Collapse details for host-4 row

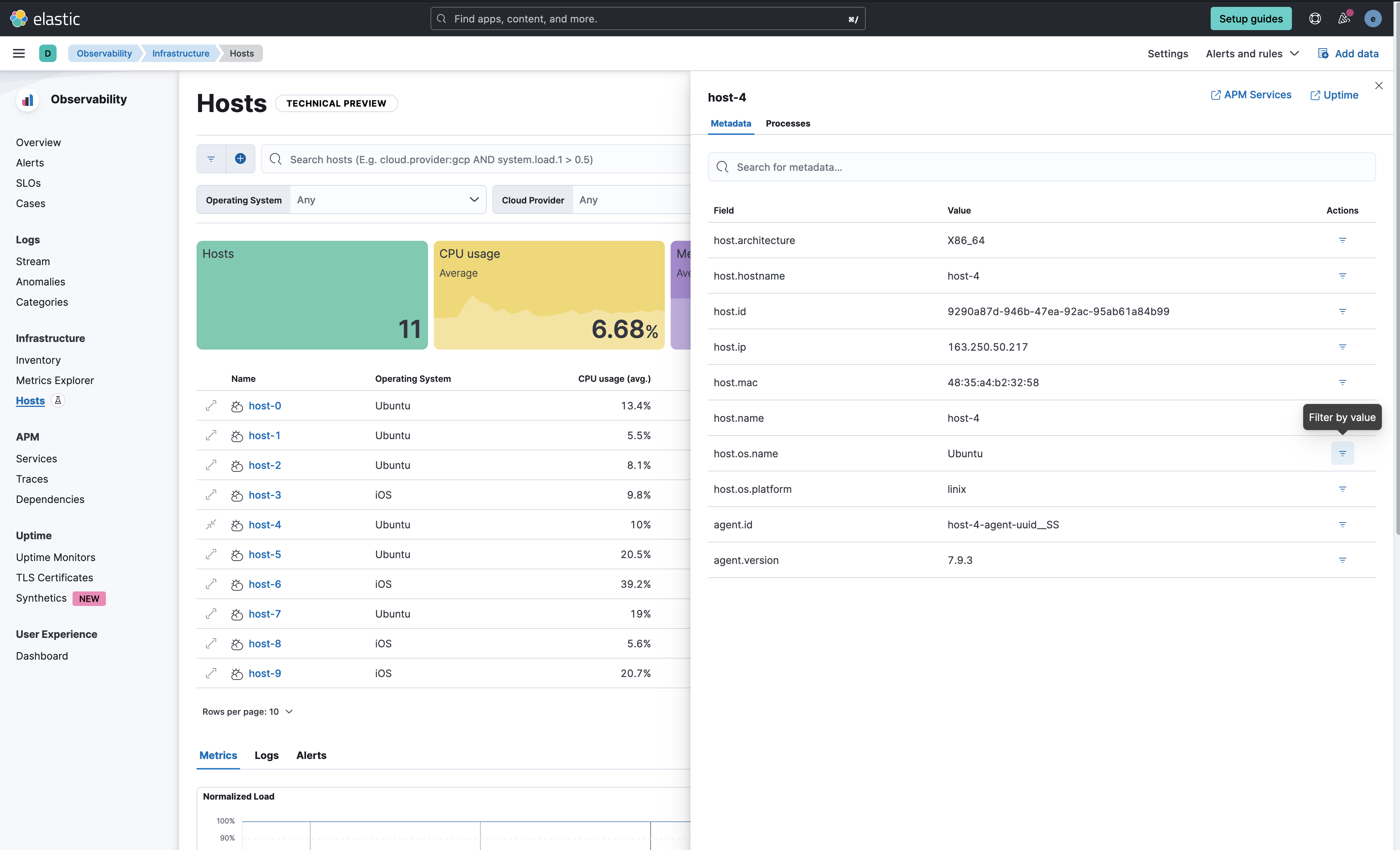211,524
